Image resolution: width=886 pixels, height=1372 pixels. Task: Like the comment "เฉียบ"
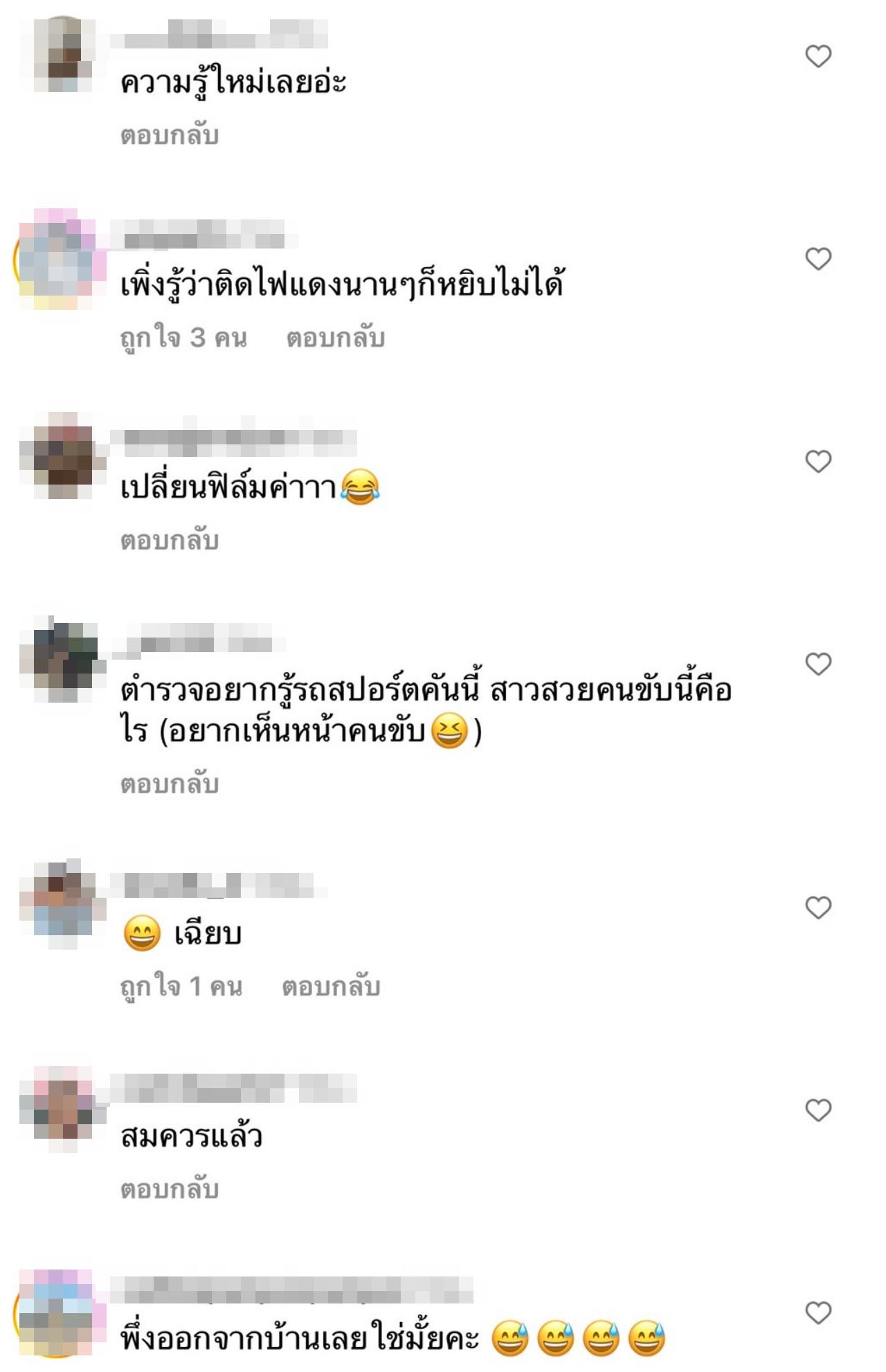[x=818, y=908]
